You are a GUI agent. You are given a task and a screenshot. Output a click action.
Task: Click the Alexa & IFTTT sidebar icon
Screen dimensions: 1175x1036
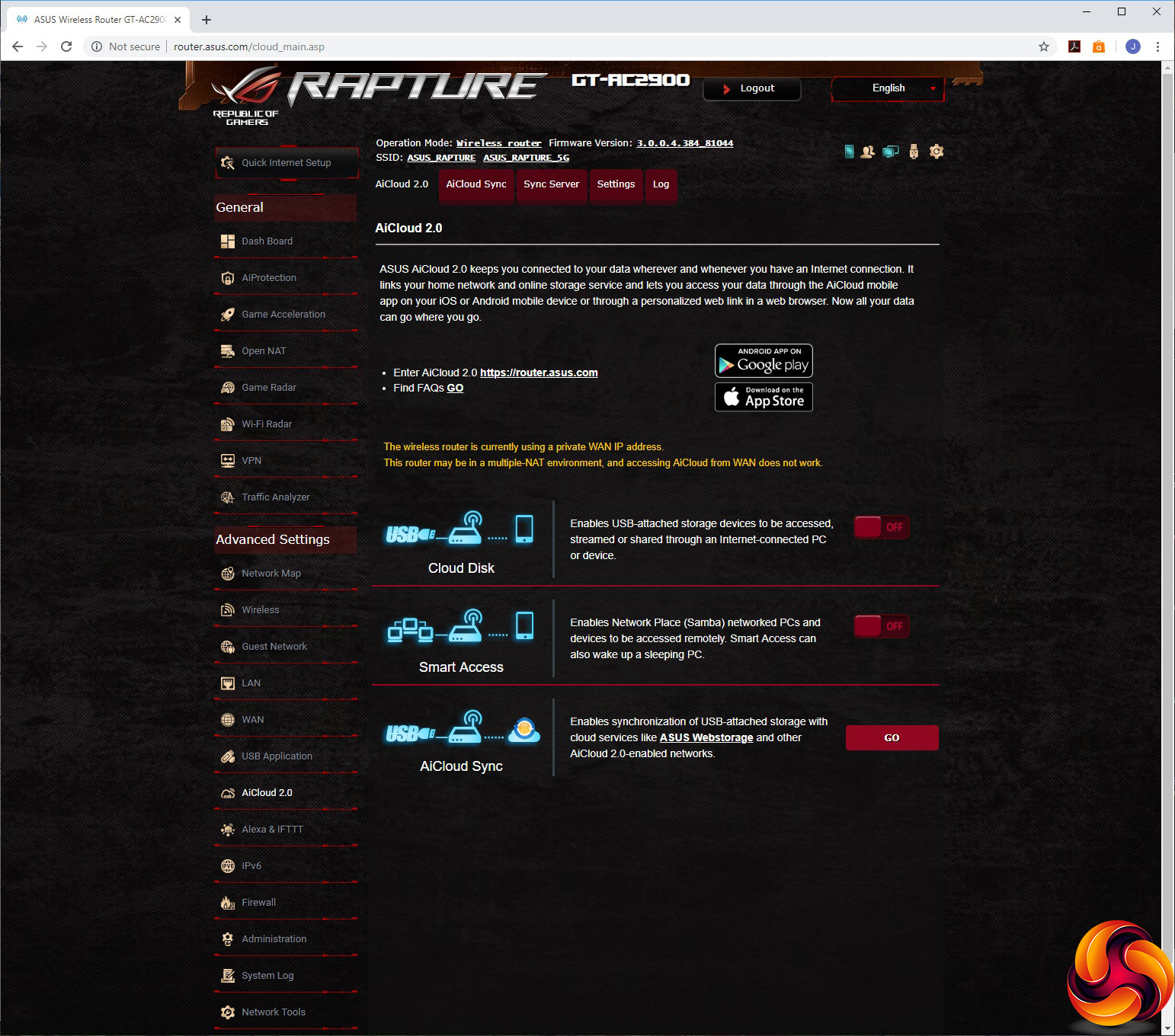click(227, 830)
